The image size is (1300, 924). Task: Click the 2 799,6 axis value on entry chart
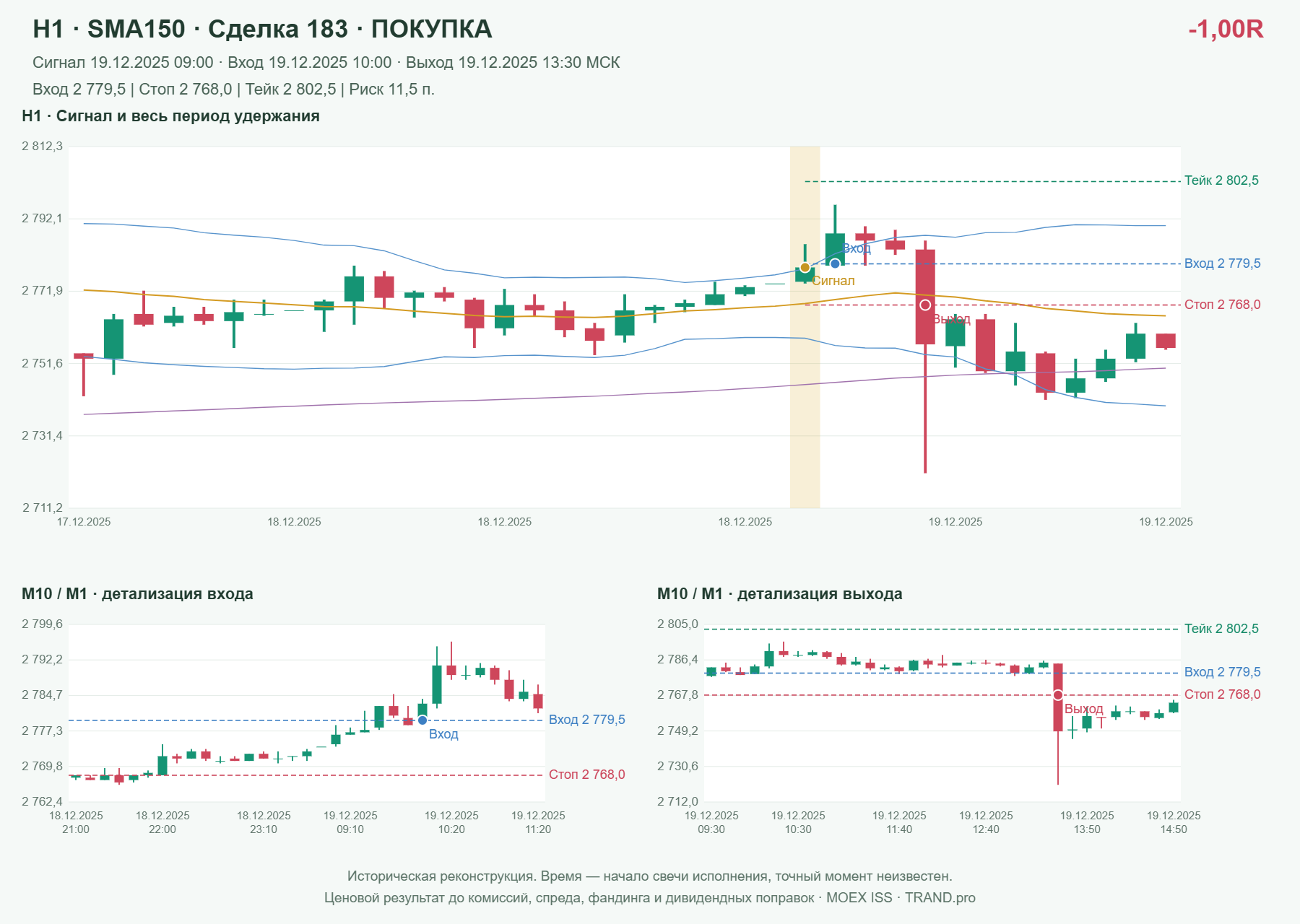tap(42, 624)
